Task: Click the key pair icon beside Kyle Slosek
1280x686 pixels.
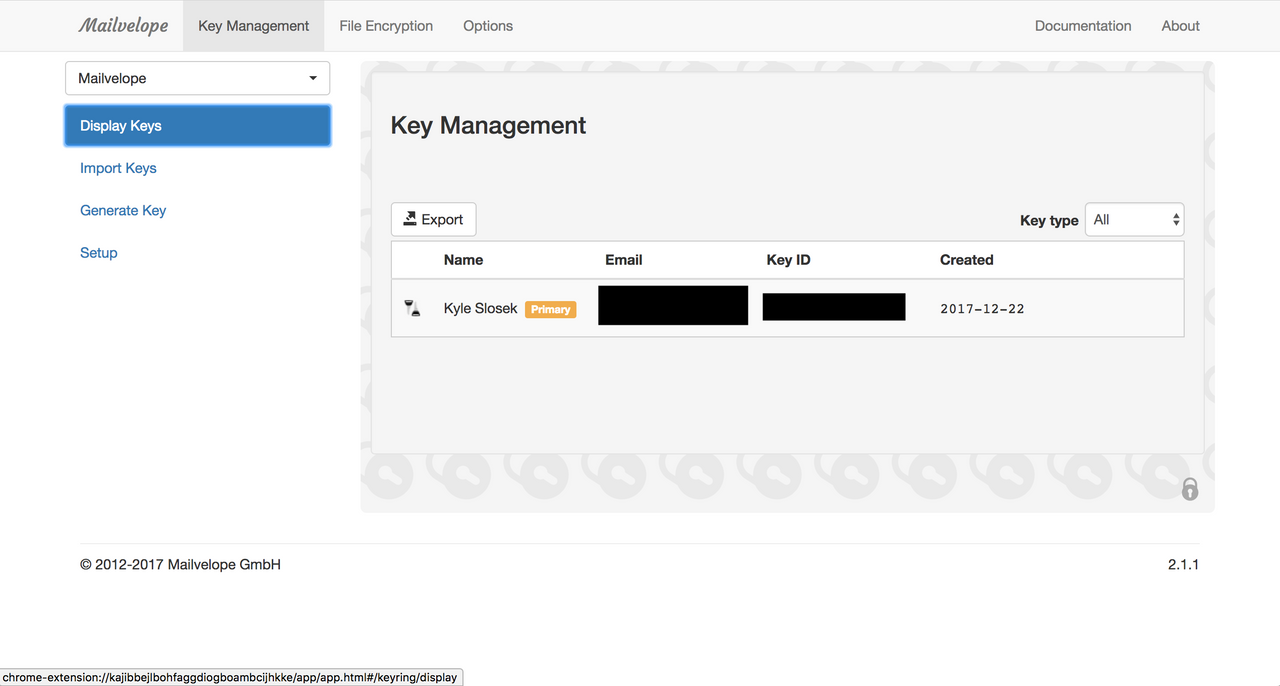Action: point(412,308)
